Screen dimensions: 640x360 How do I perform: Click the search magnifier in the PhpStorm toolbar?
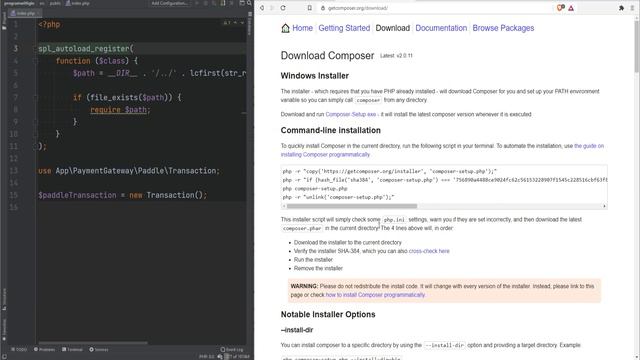click(249, 3)
